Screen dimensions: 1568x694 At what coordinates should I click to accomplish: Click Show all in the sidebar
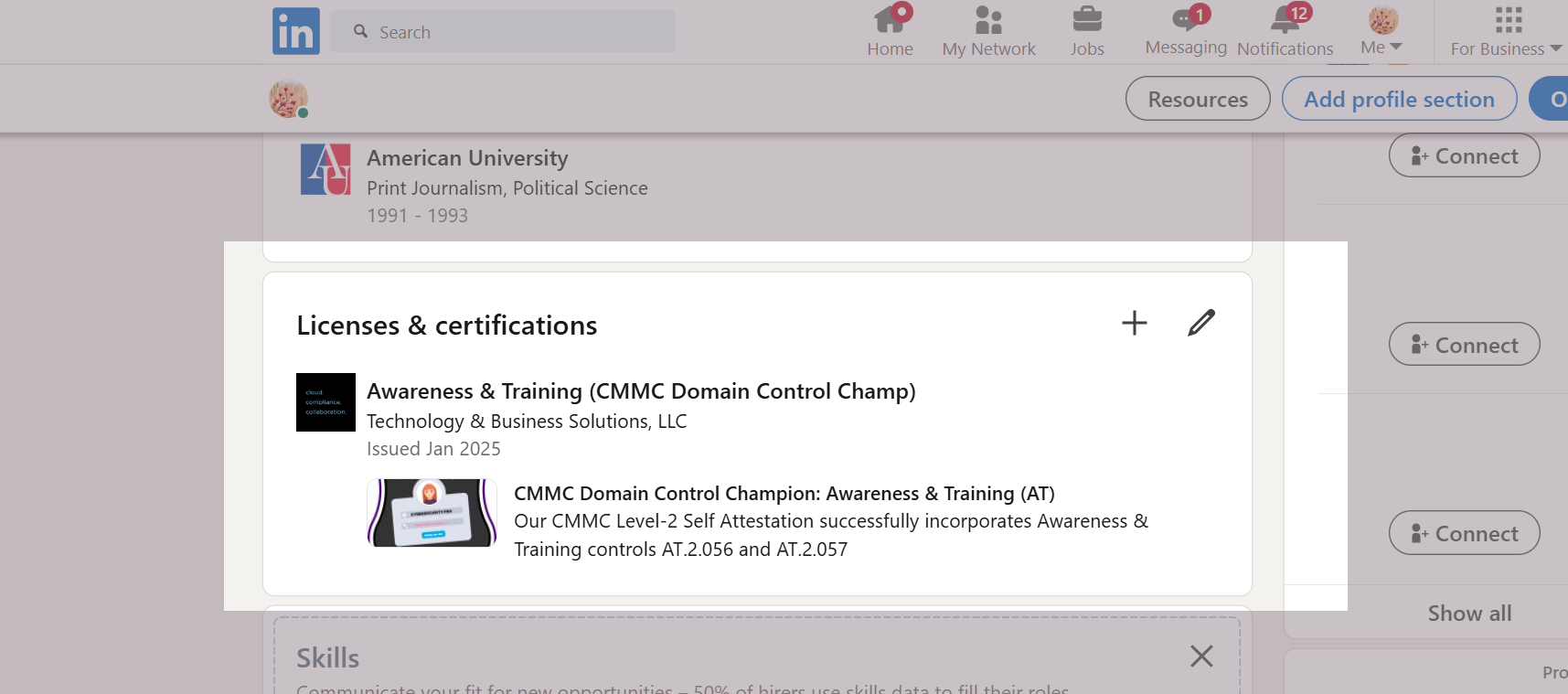tap(1469, 614)
